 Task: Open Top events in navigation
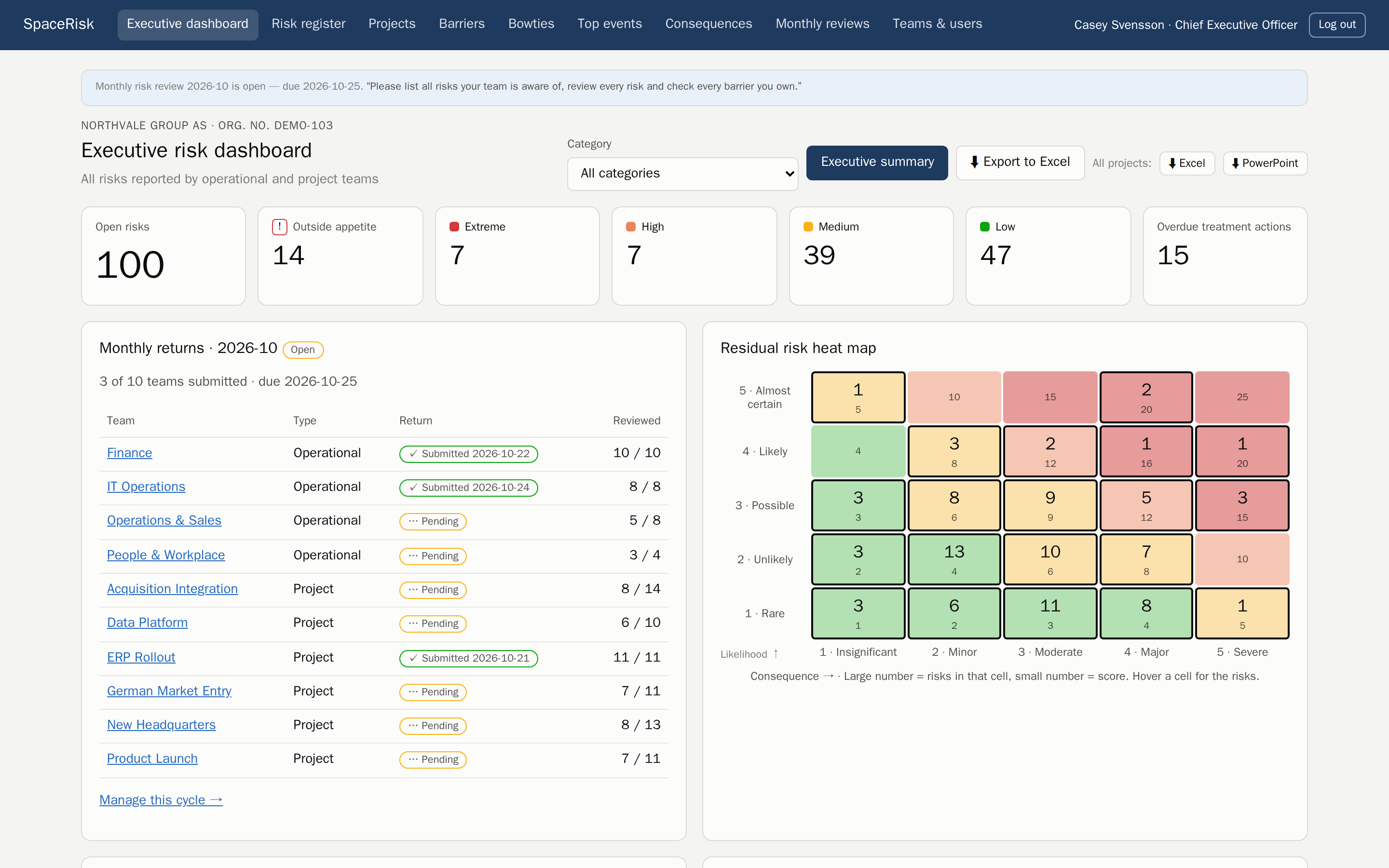[x=610, y=24]
